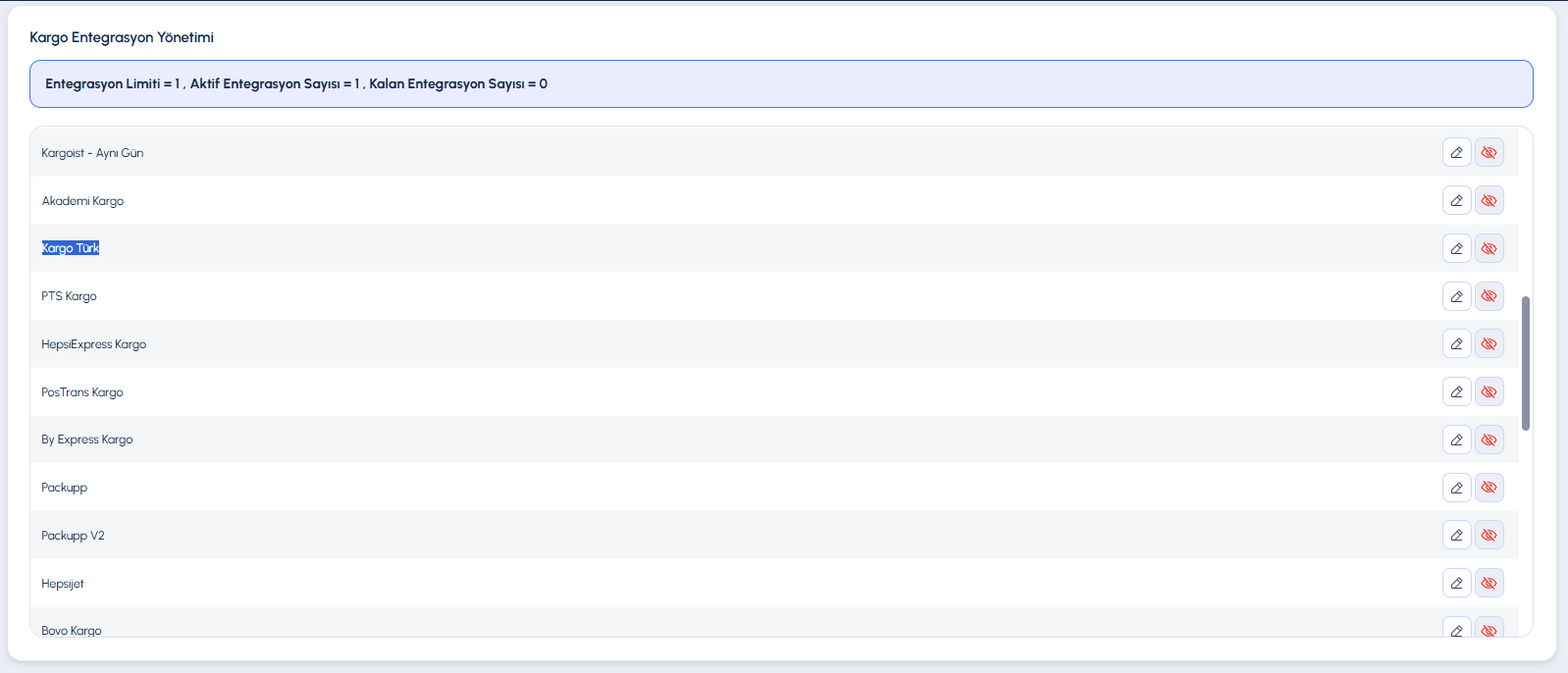This screenshot has width=1568, height=673.
Task: Click the 'Kargo Entegrasyon Yönetimi' heading
Action: pos(122,37)
